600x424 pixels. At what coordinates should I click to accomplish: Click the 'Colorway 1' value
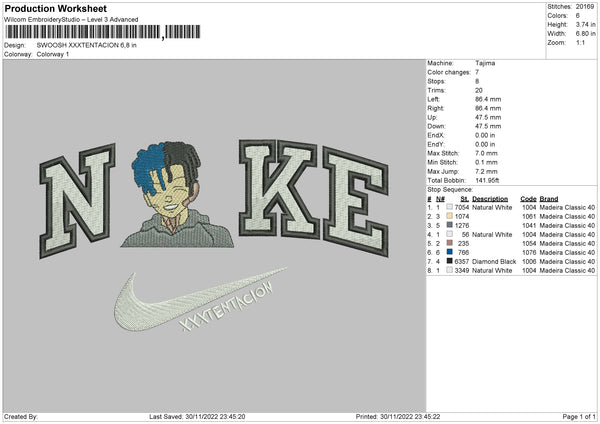click(53, 54)
